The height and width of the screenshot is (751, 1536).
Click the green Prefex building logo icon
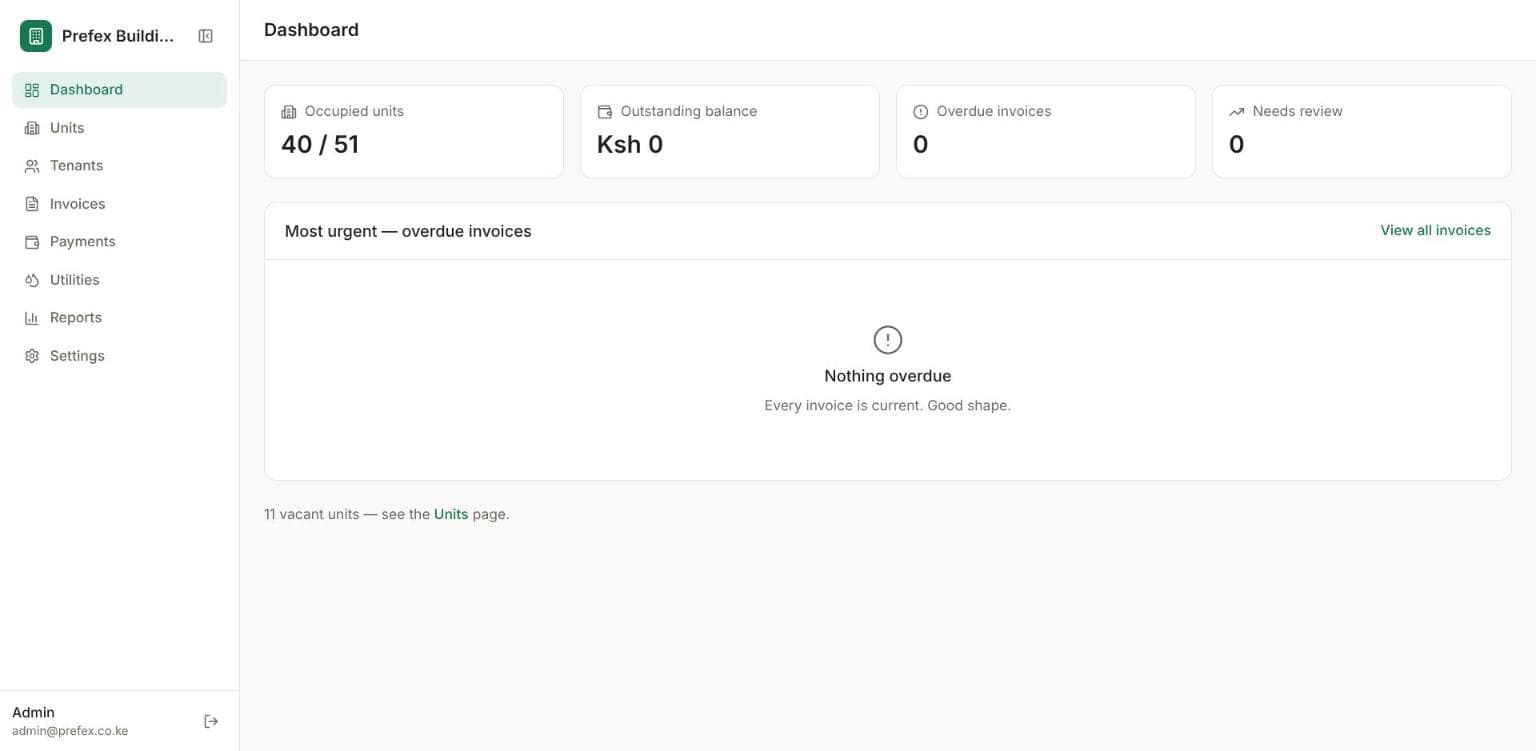point(36,36)
